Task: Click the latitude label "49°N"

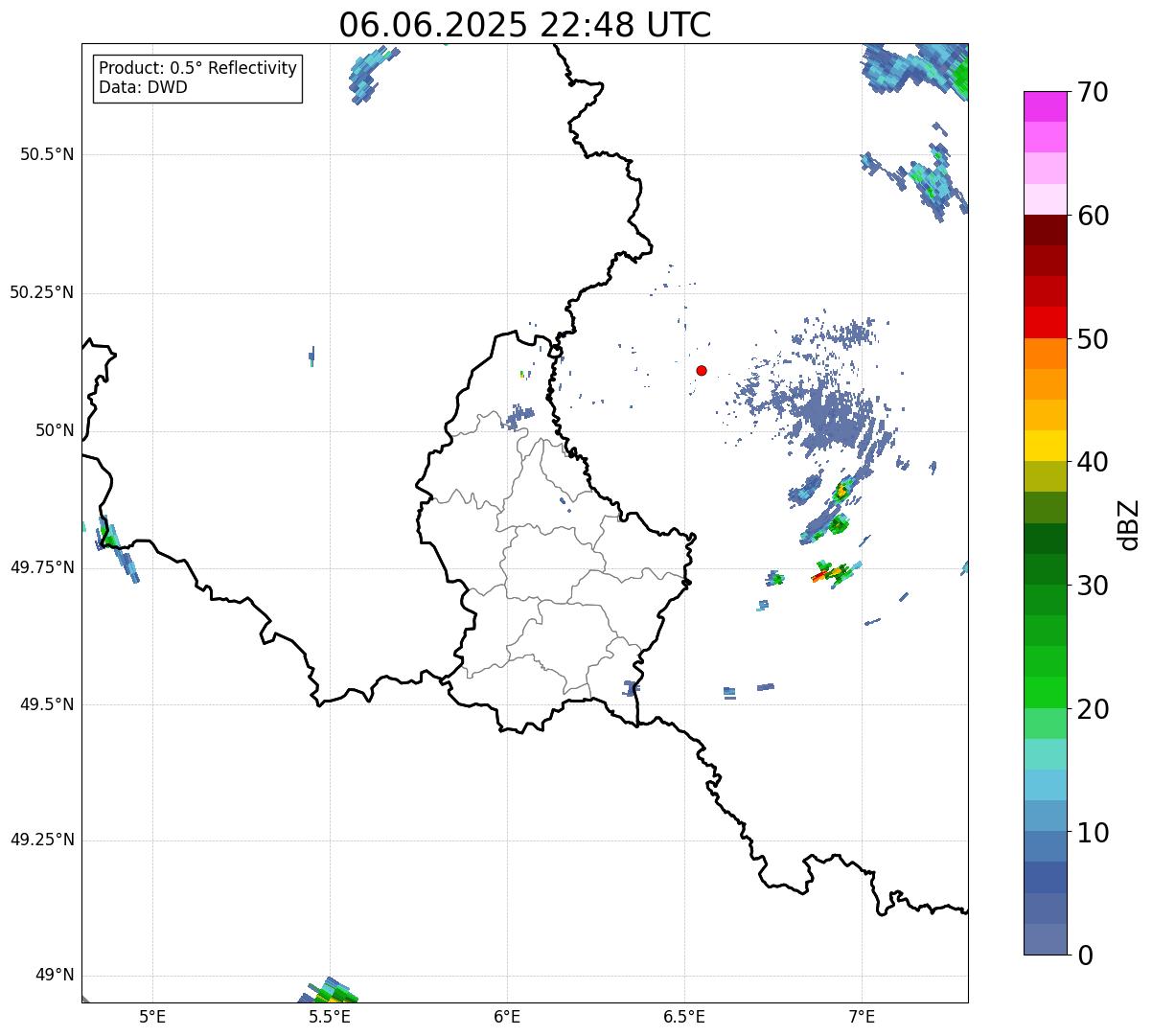Action: pos(55,976)
